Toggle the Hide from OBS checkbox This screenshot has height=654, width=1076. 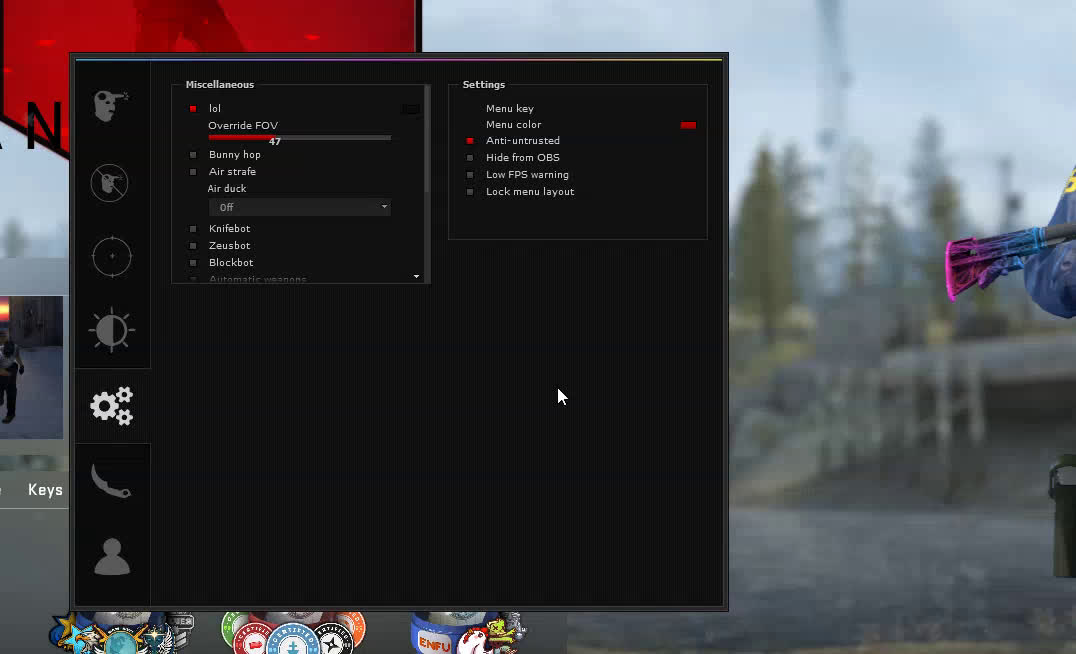[470, 158]
